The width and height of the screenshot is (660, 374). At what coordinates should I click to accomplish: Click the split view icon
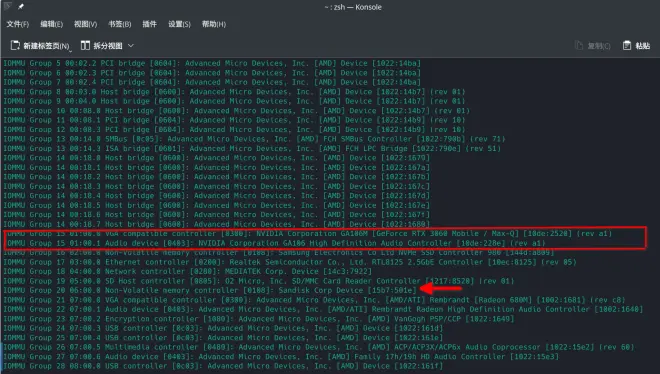(x=85, y=45)
